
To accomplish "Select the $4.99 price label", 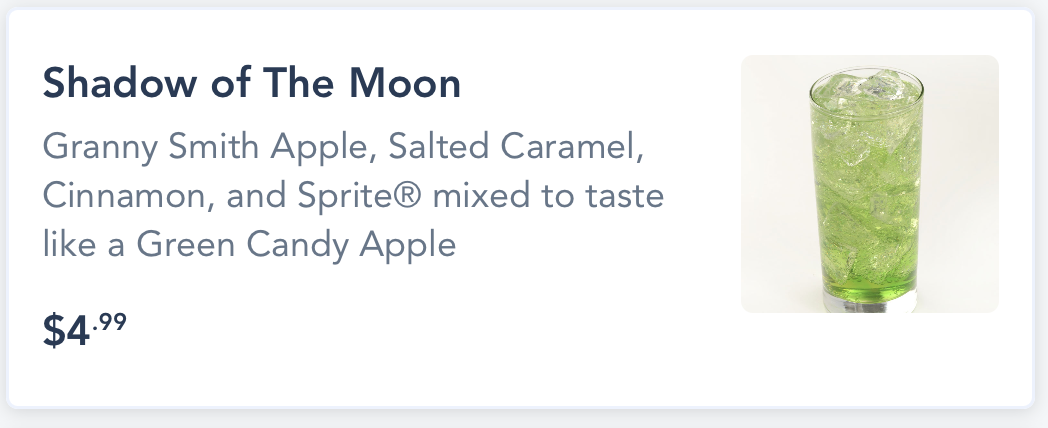I will pos(84,330).
